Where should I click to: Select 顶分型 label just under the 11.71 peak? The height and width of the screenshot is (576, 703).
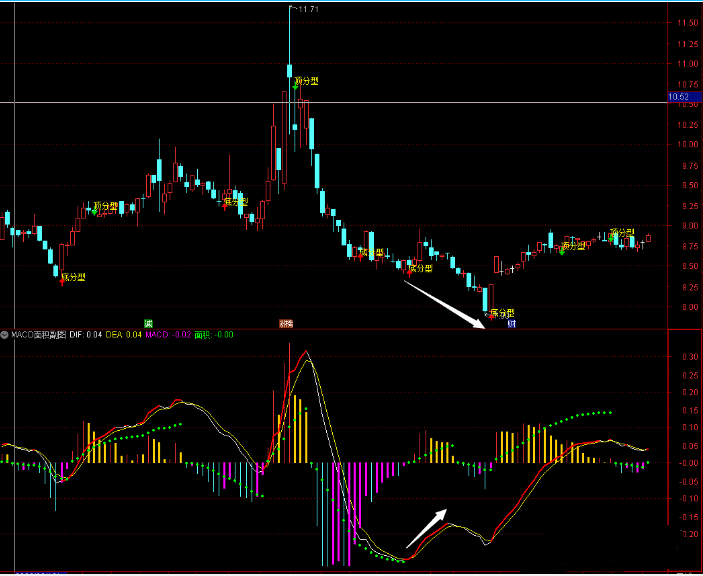307,81
